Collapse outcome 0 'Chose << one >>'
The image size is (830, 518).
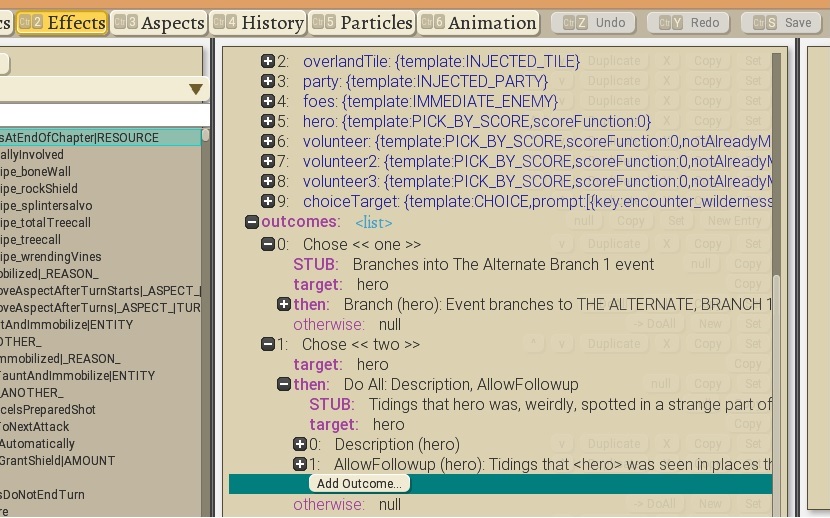coord(268,244)
